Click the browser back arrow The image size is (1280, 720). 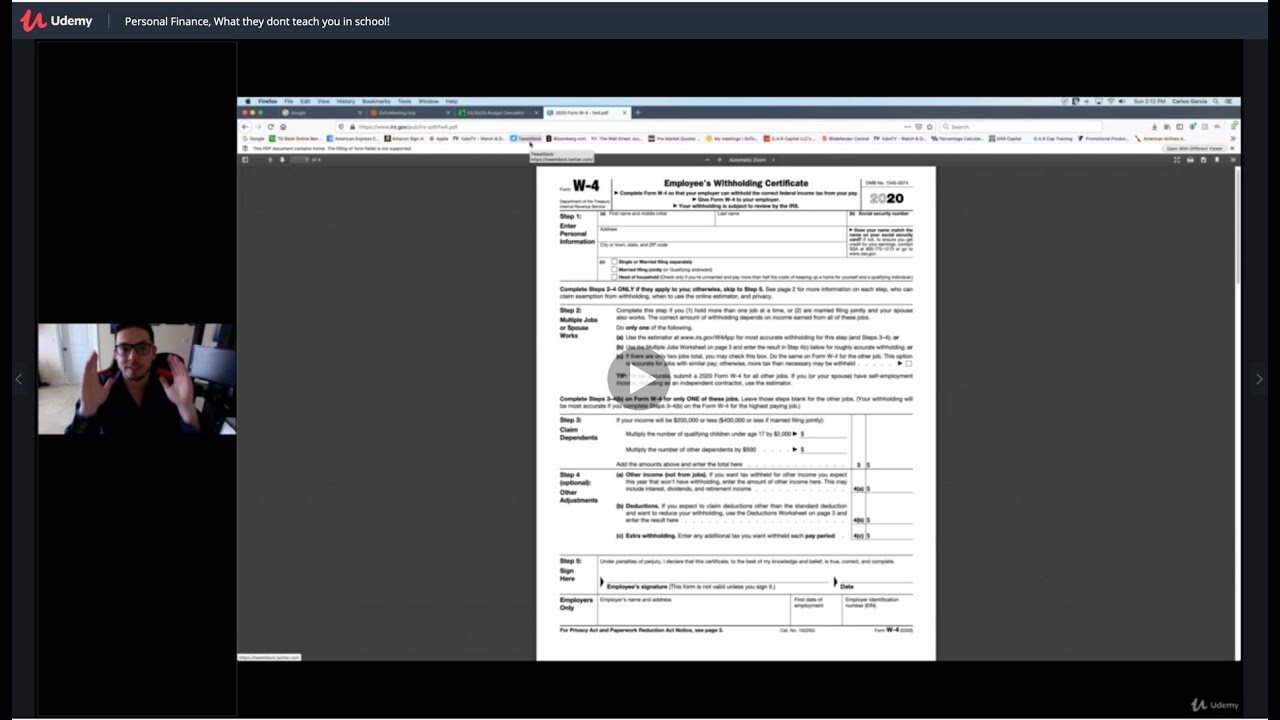point(245,126)
